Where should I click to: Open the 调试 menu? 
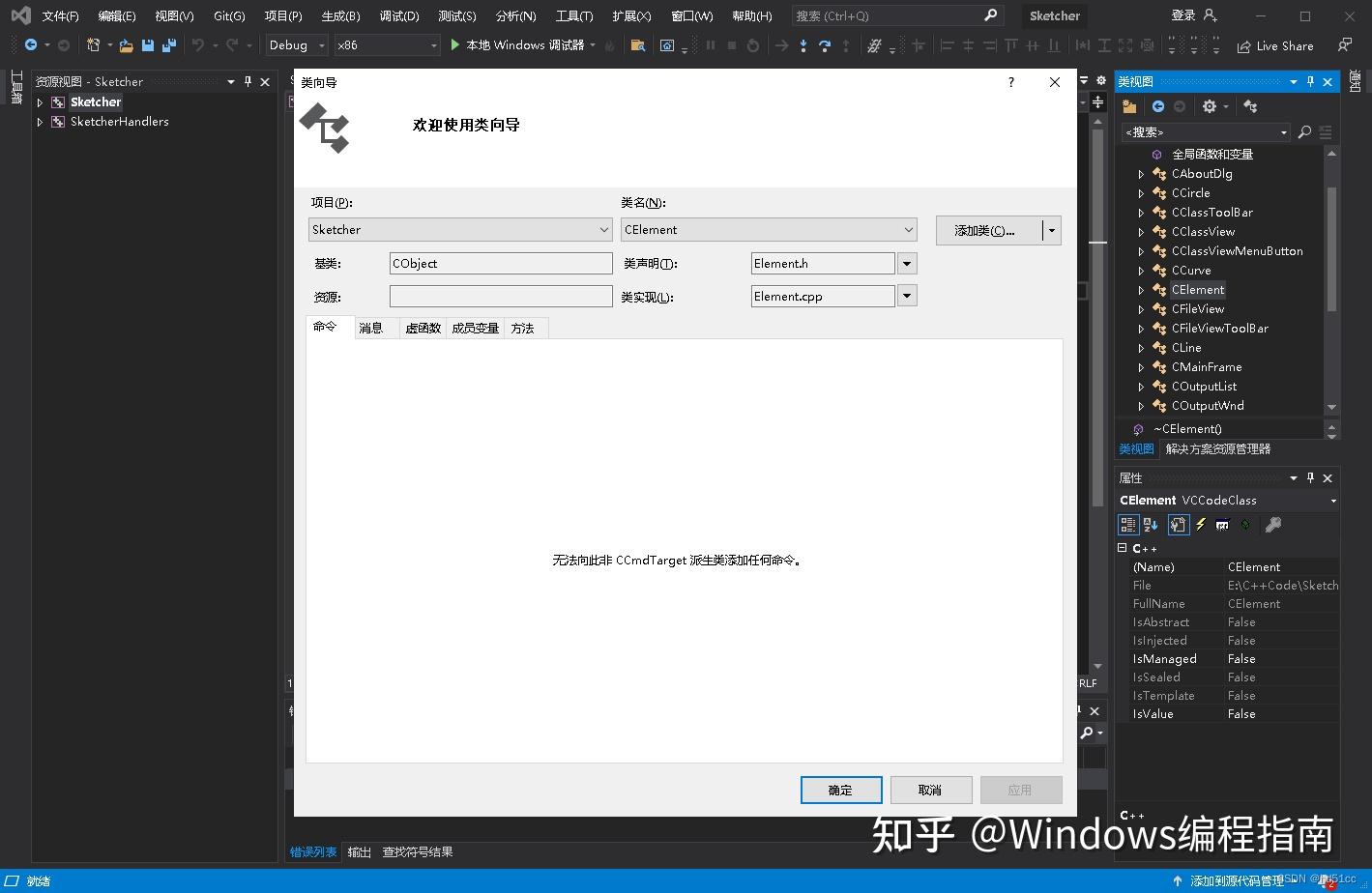click(398, 15)
